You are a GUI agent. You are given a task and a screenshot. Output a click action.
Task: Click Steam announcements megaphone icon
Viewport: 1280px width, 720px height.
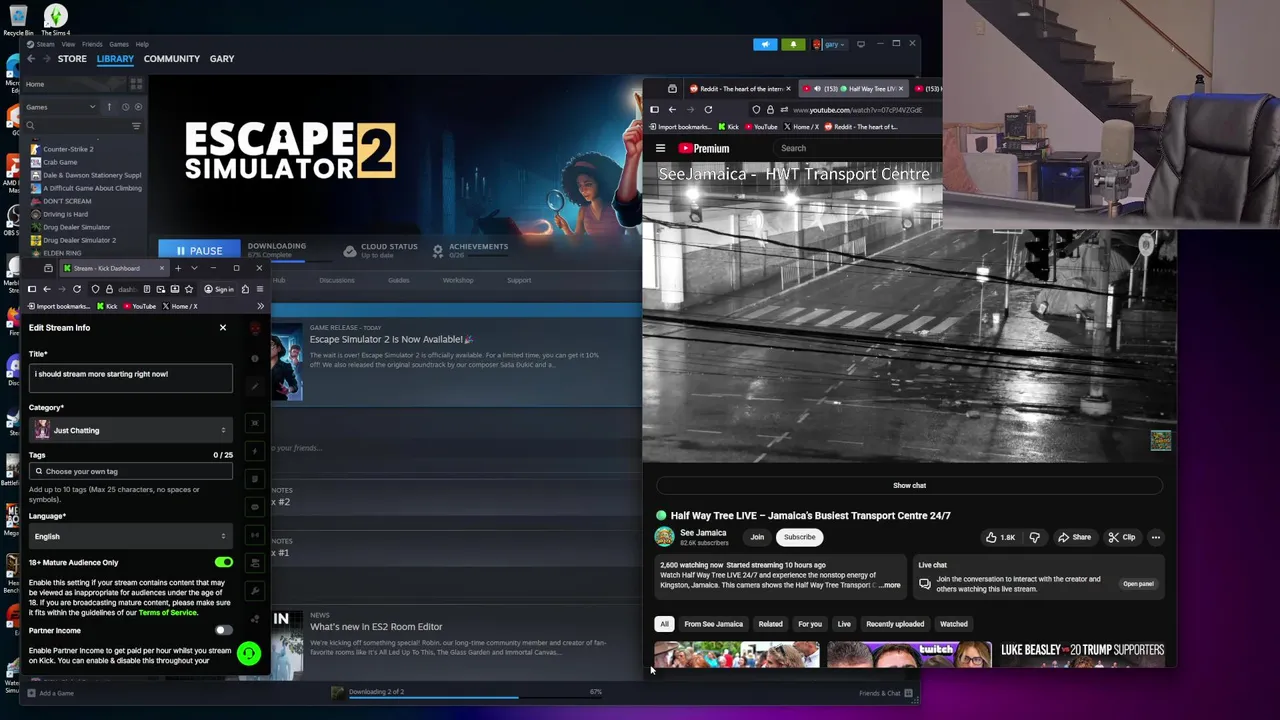coord(765,44)
